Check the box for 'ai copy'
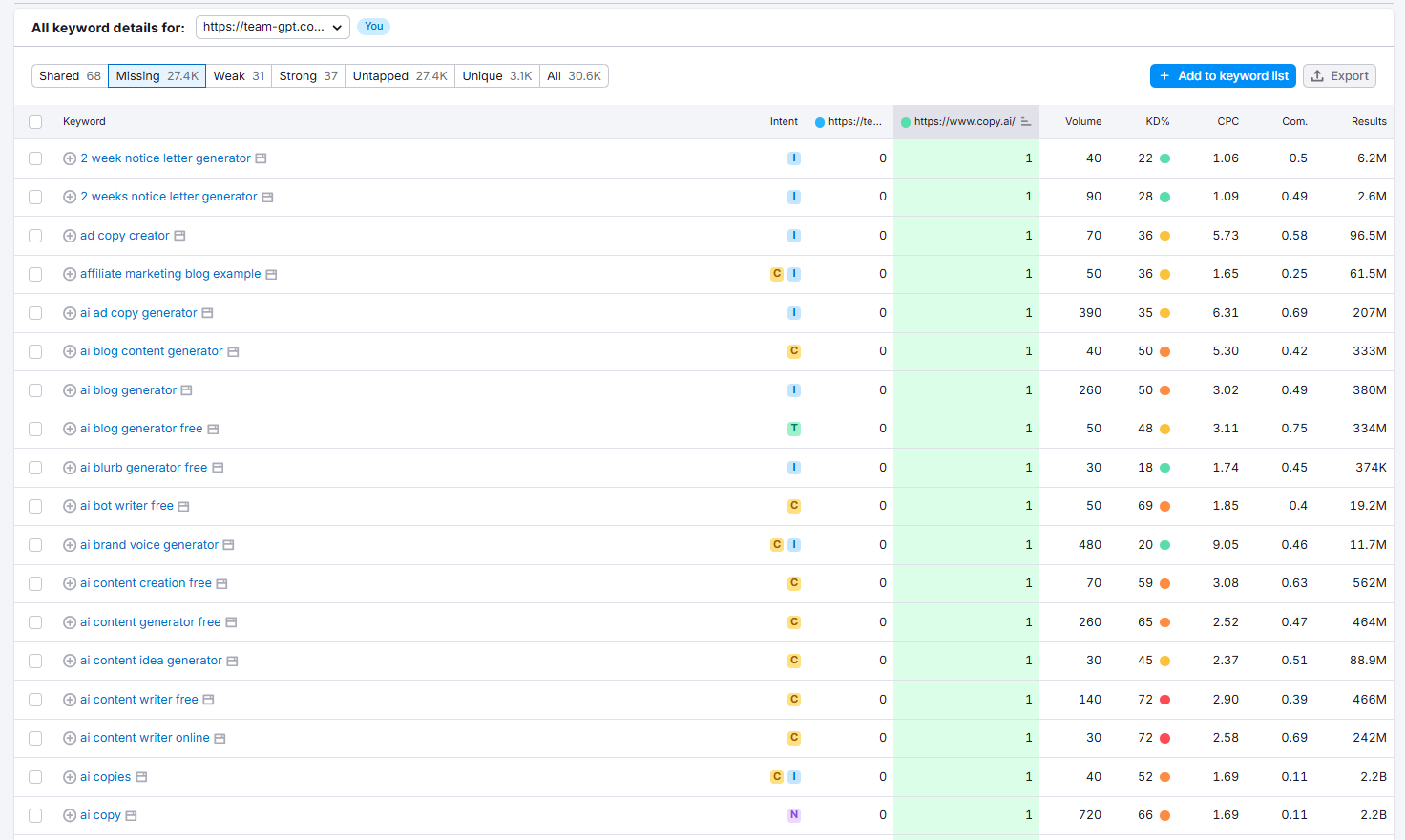The height and width of the screenshot is (840, 1405). (x=35, y=815)
